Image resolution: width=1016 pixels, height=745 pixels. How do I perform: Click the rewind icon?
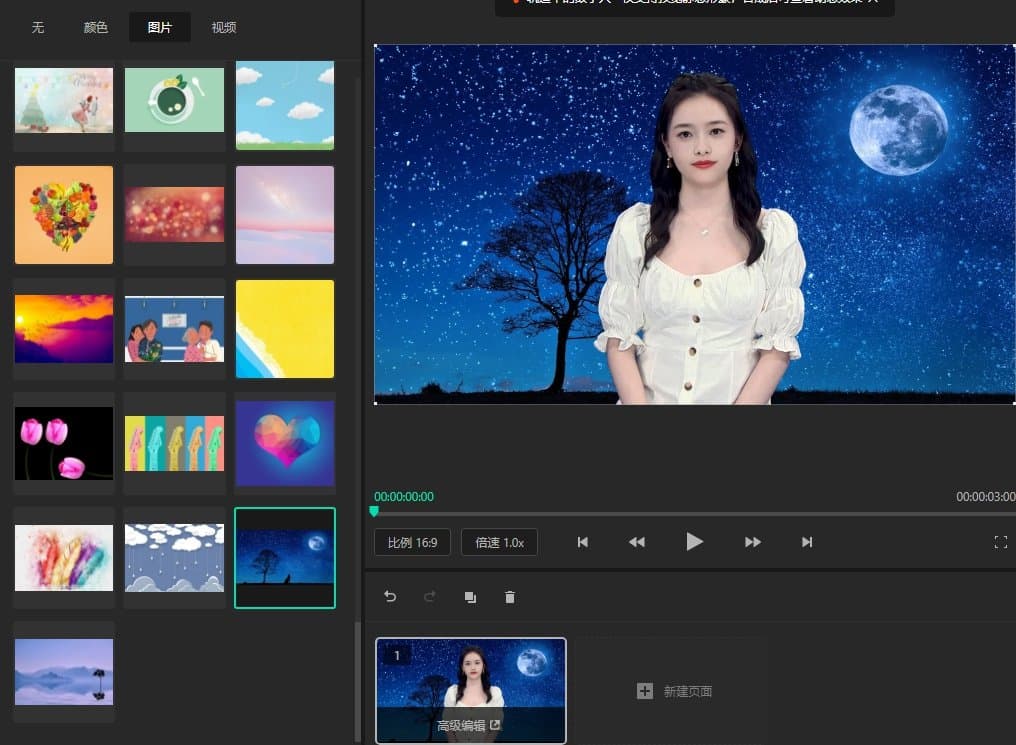coord(637,542)
